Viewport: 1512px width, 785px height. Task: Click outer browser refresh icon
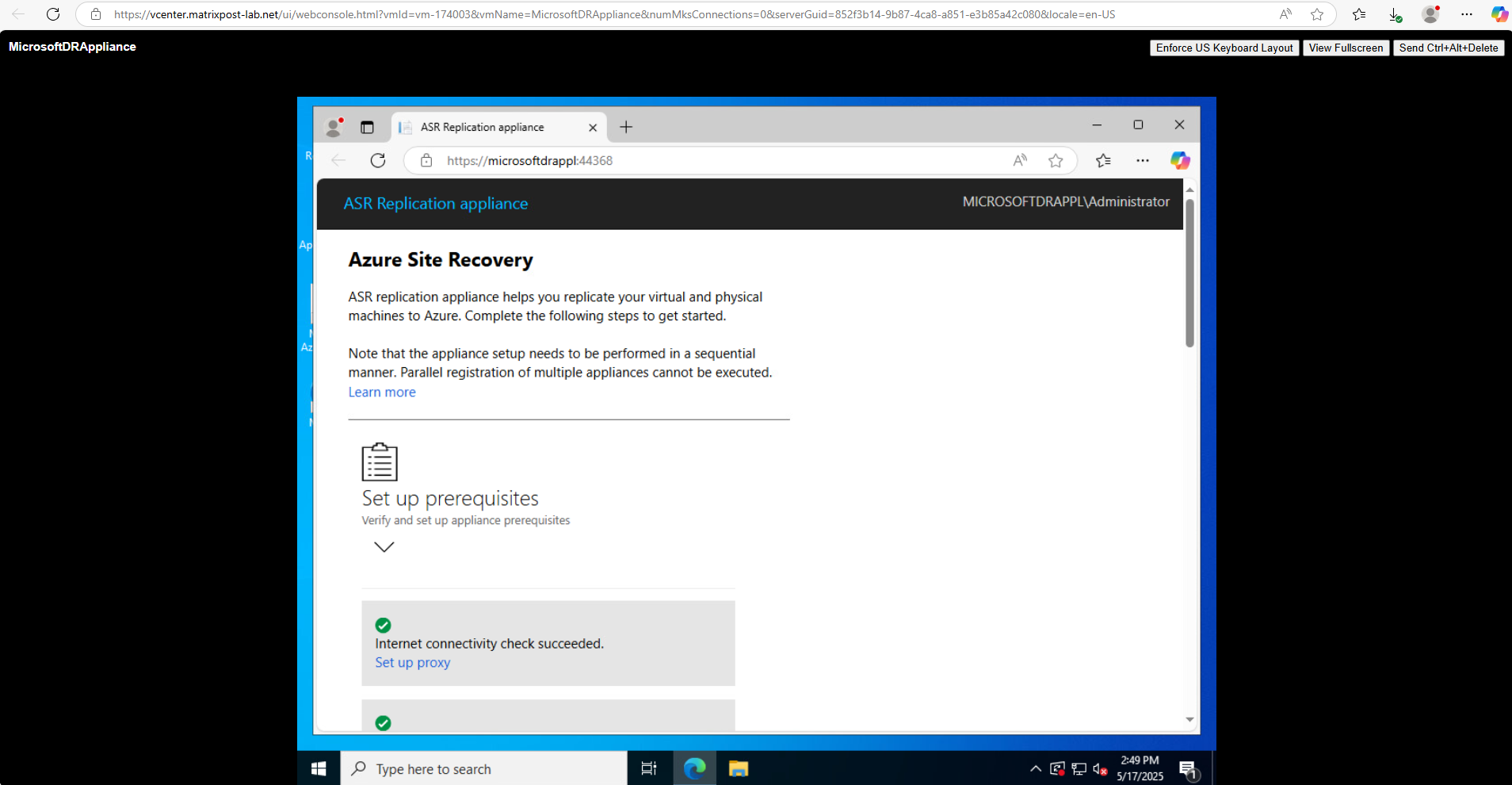pyautogui.click(x=53, y=14)
